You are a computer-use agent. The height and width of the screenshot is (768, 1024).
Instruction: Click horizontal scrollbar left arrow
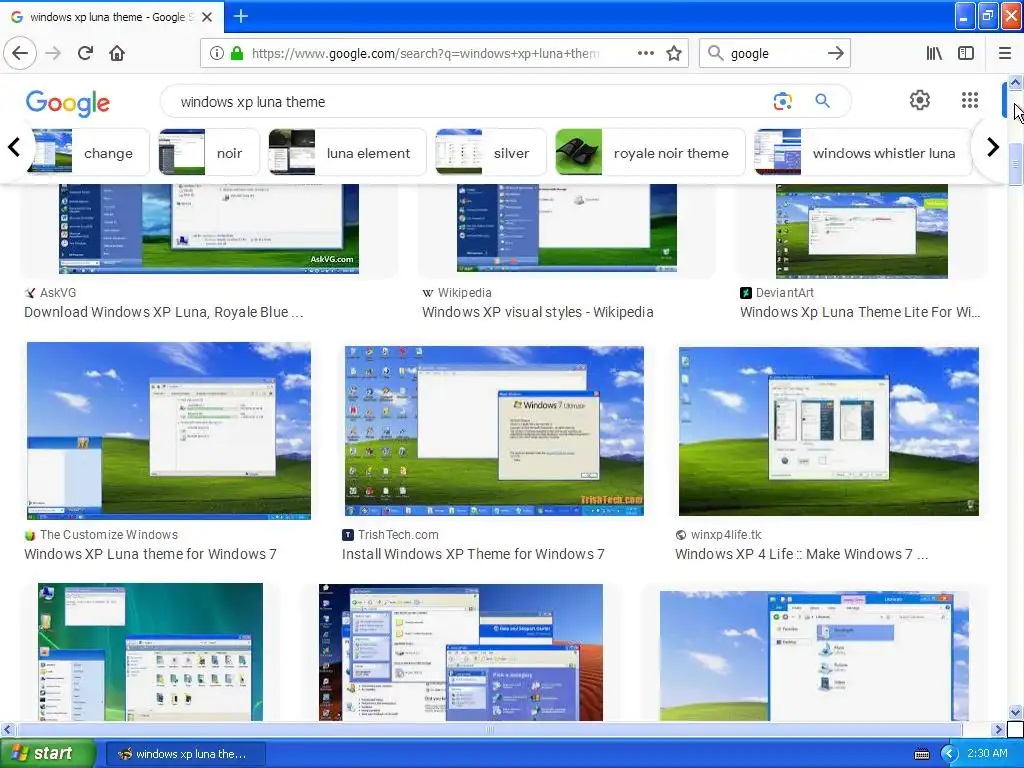[7, 729]
